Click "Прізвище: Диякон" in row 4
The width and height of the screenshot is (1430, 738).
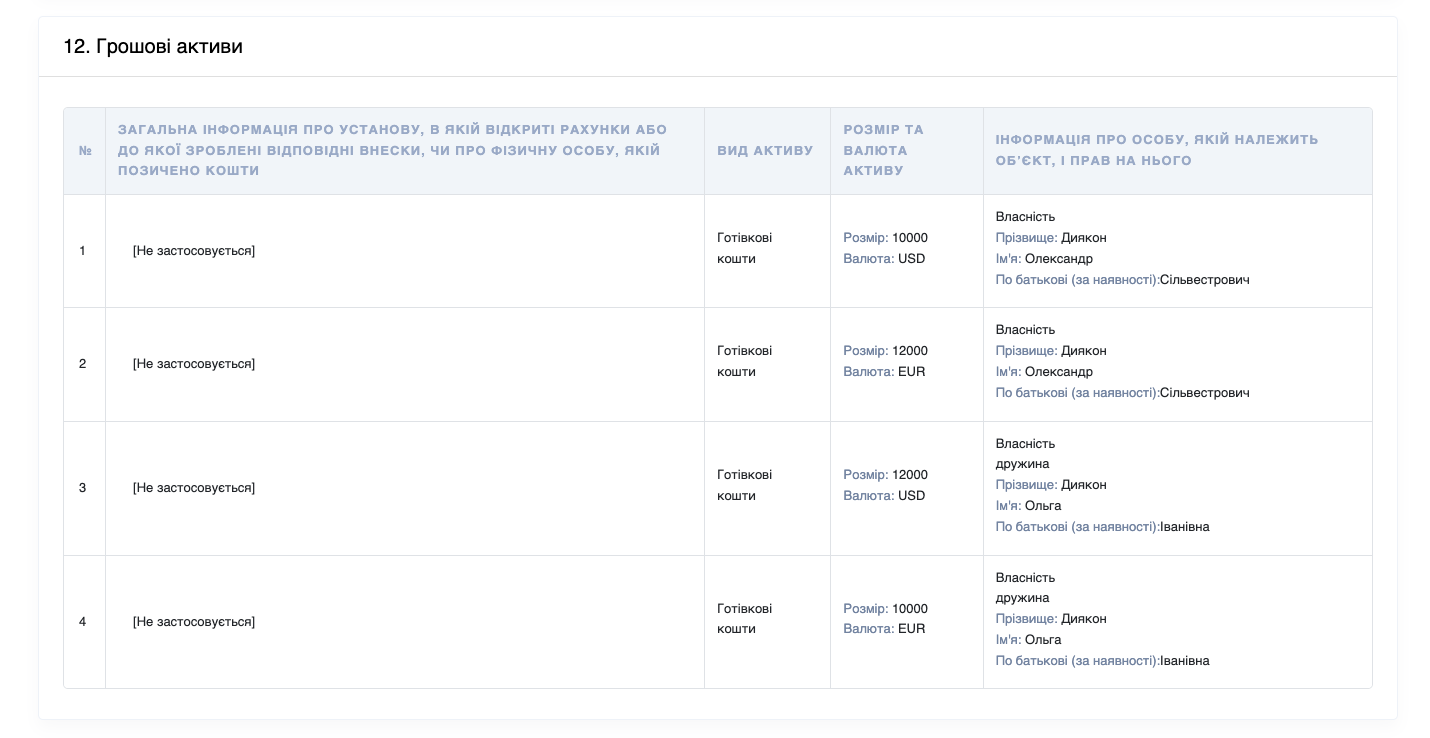pyautogui.click(x=1051, y=619)
